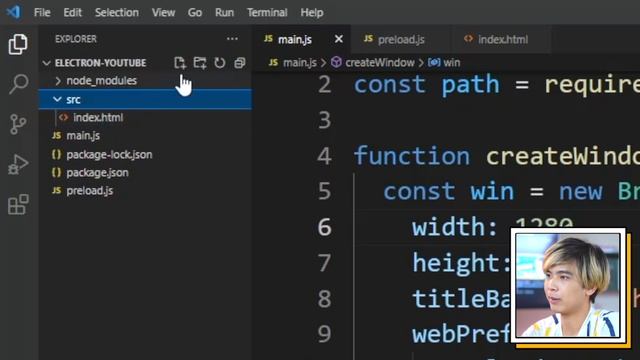
Task: Open the File menu
Action: [42, 13]
